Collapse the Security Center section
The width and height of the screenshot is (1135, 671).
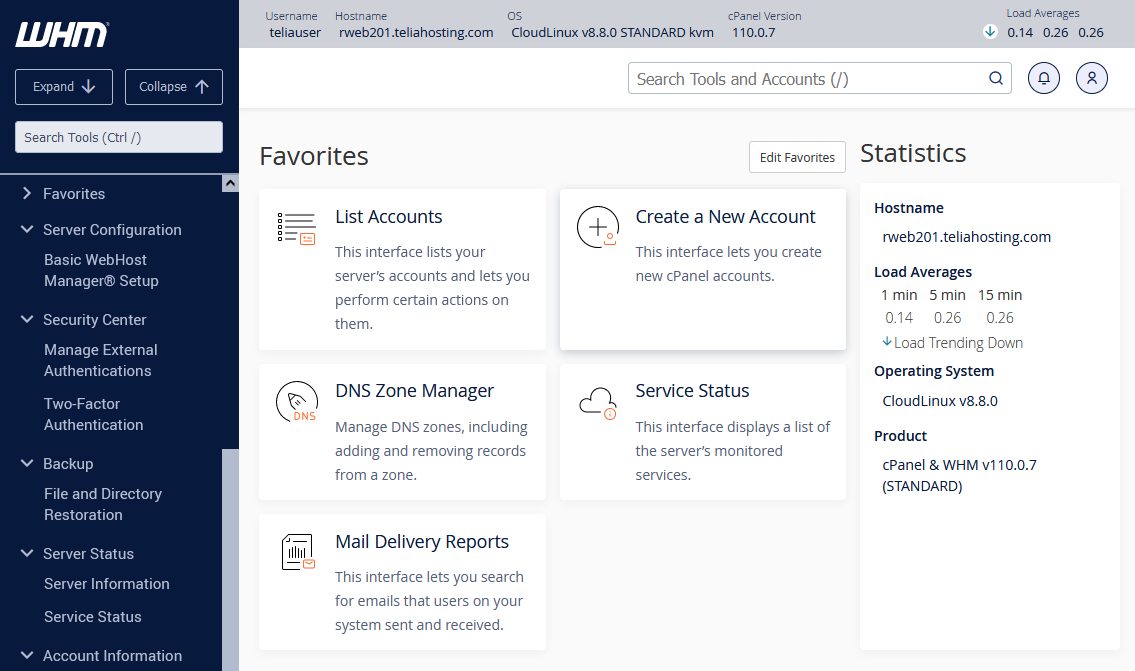[27, 319]
